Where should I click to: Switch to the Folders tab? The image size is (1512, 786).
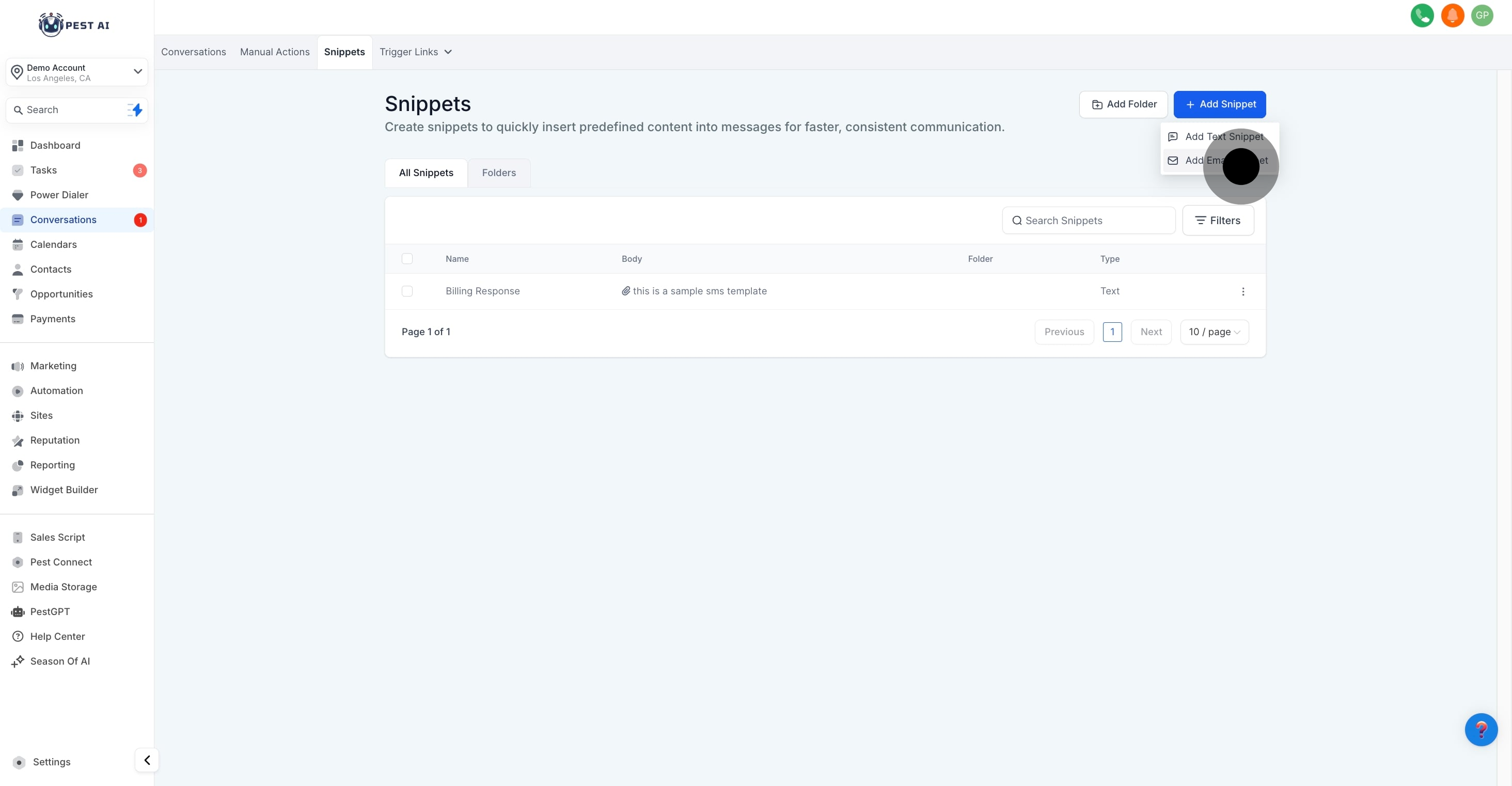[x=498, y=172]
